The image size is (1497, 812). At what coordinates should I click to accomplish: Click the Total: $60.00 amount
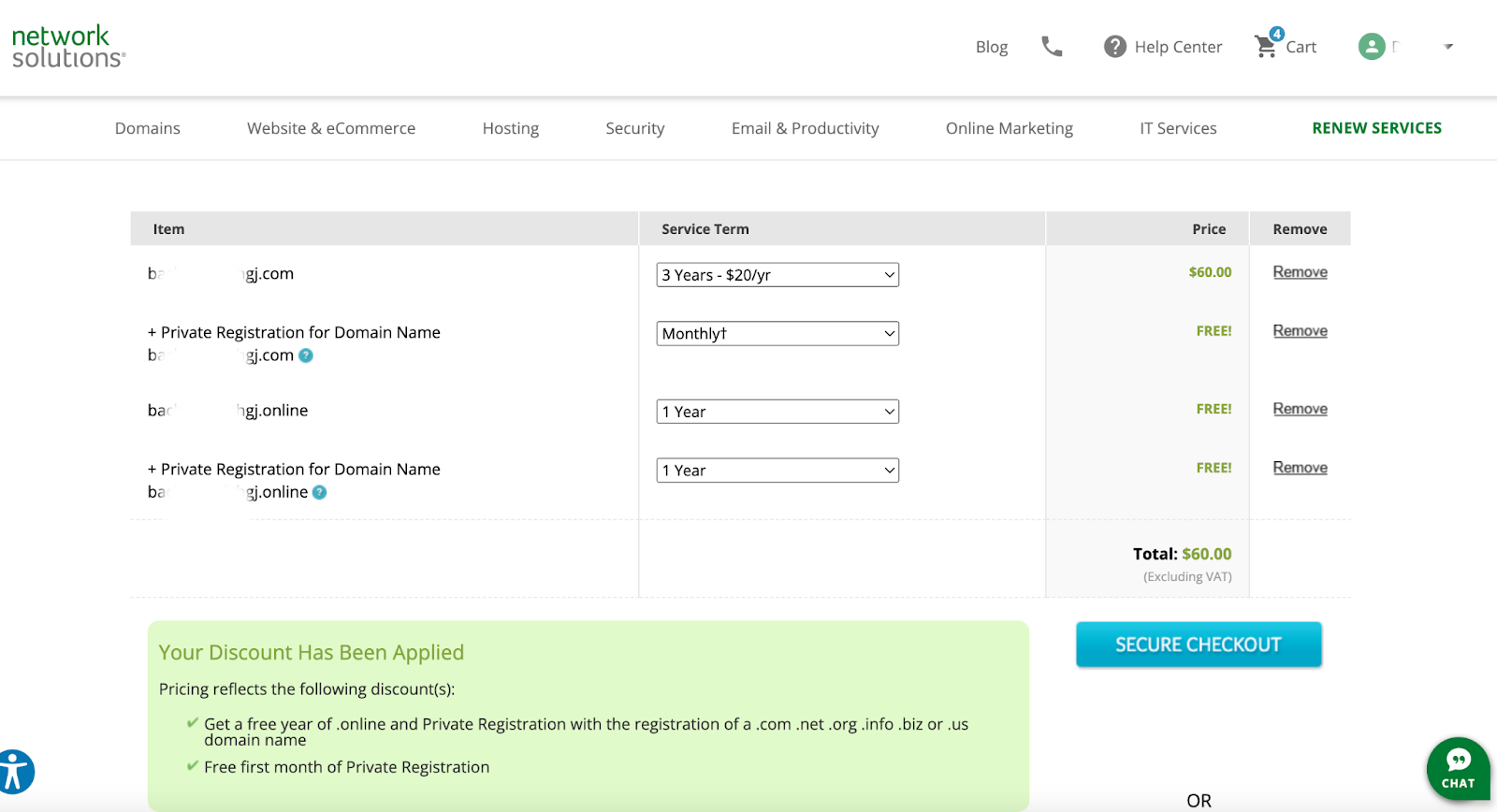[1183, 554]
